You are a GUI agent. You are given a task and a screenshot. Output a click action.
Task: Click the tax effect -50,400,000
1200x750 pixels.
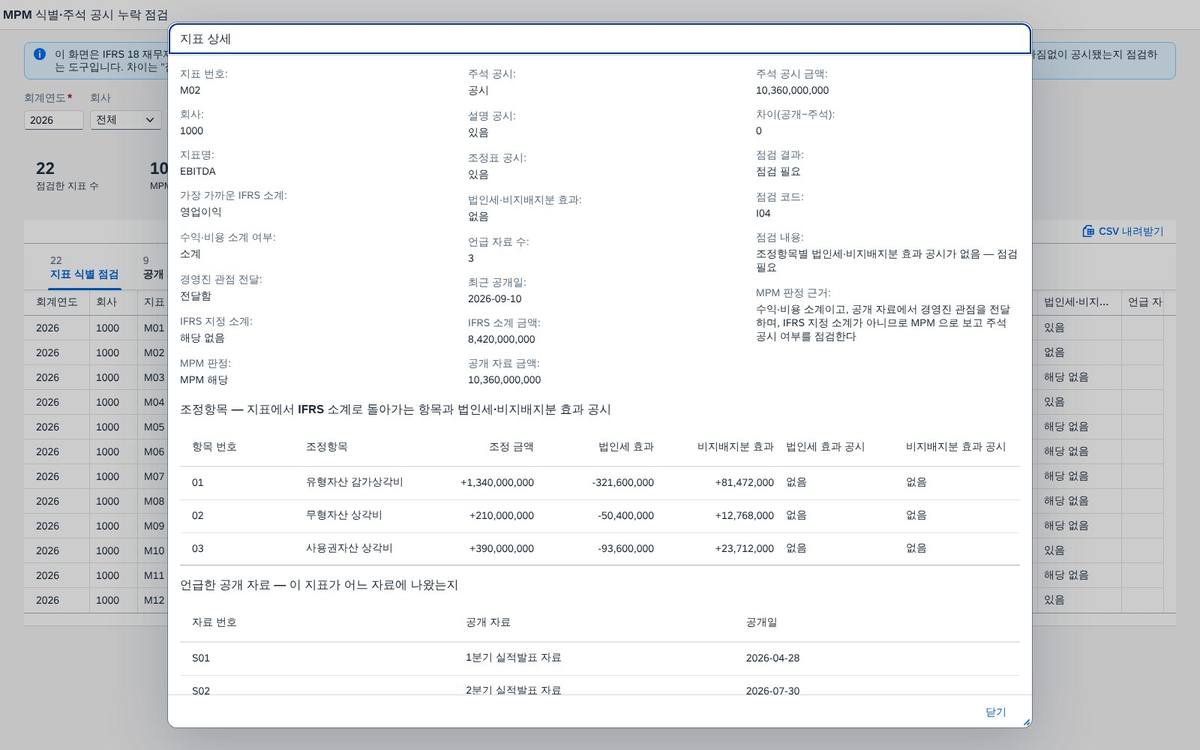click(626, 515)
